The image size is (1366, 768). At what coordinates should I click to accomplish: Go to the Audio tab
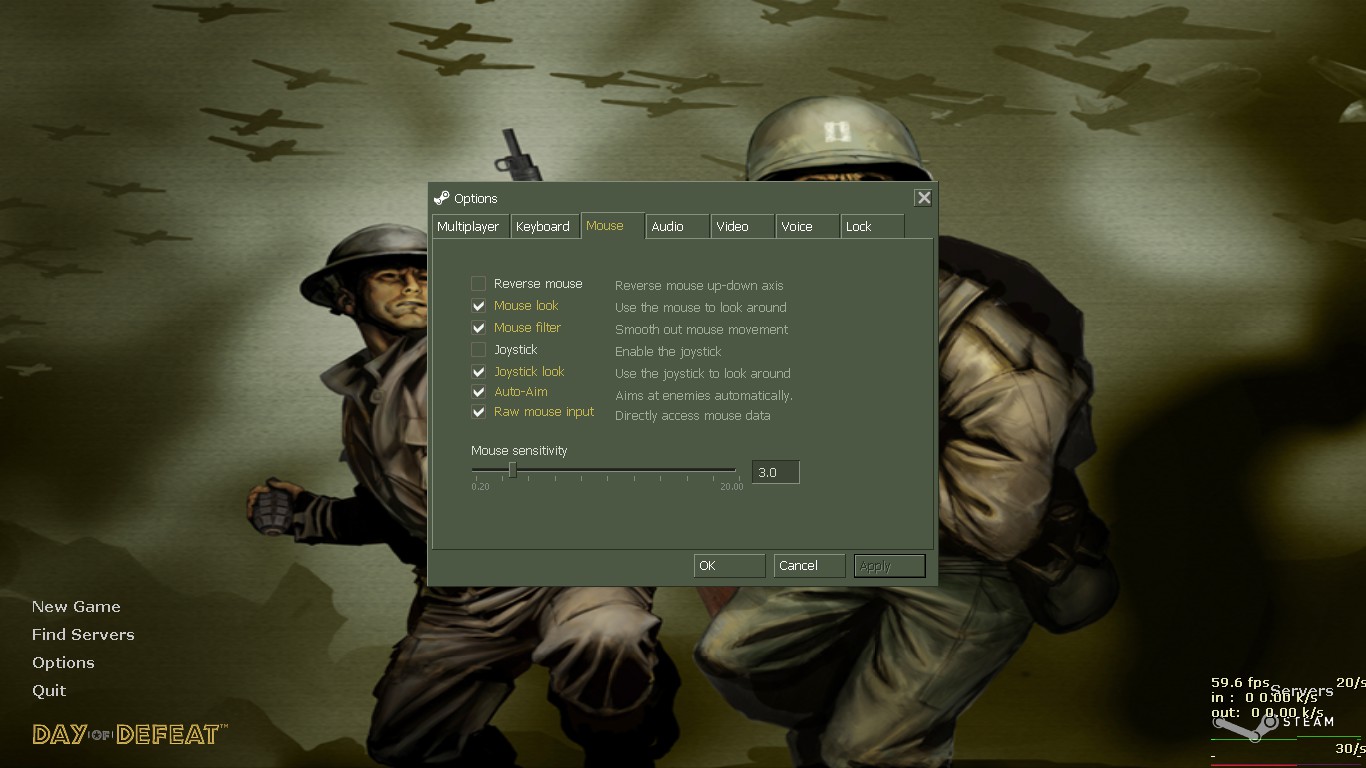click(677, 227)
